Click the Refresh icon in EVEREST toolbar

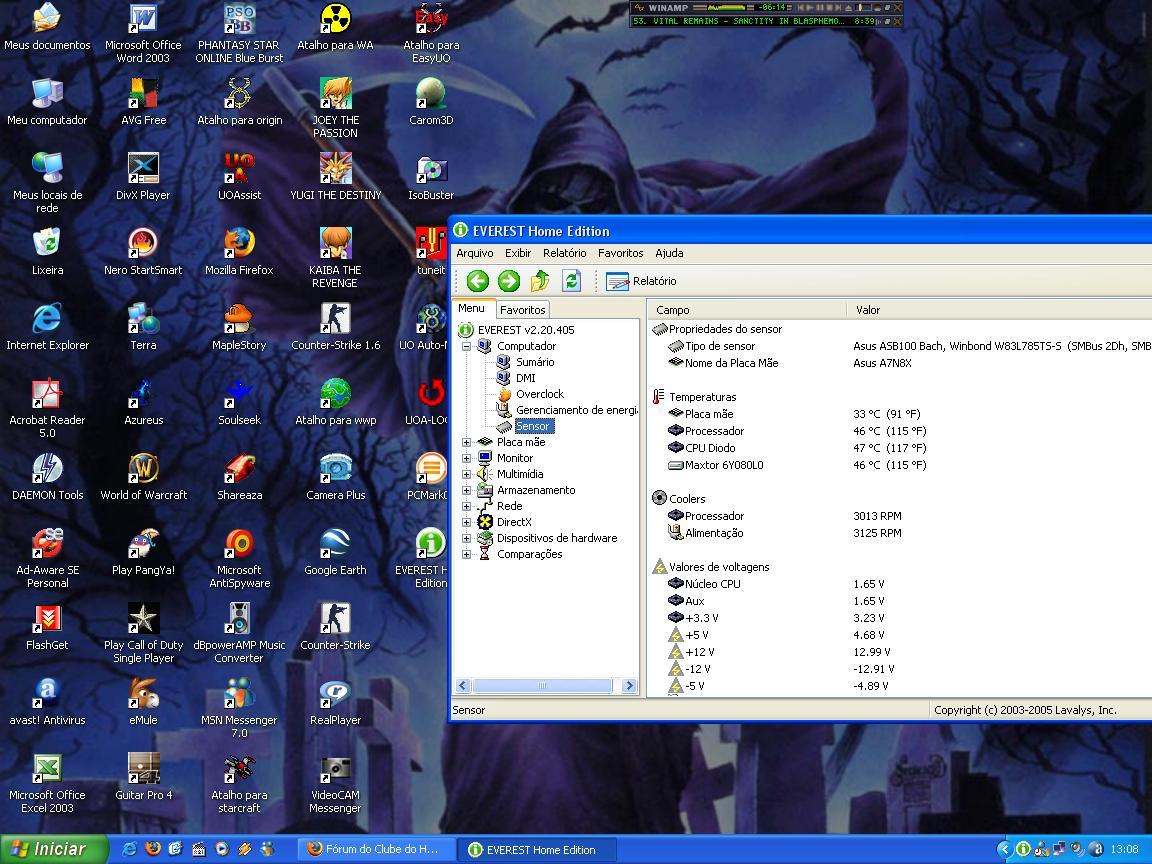[572, 281]
